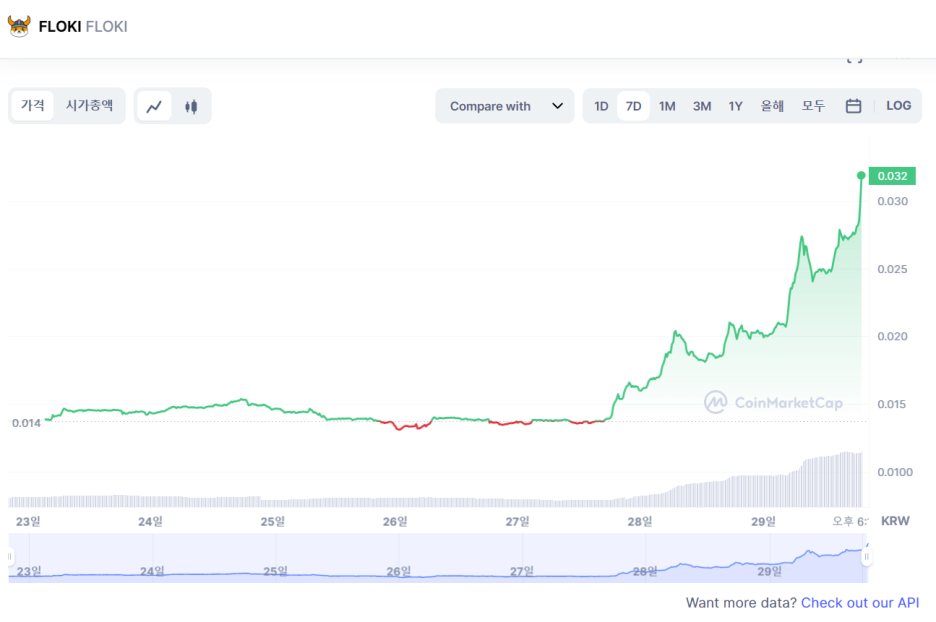Click the 0.030 y-axis value
Image resolution: width=936 pixels, height=622 pixels.
click(892, 201)
